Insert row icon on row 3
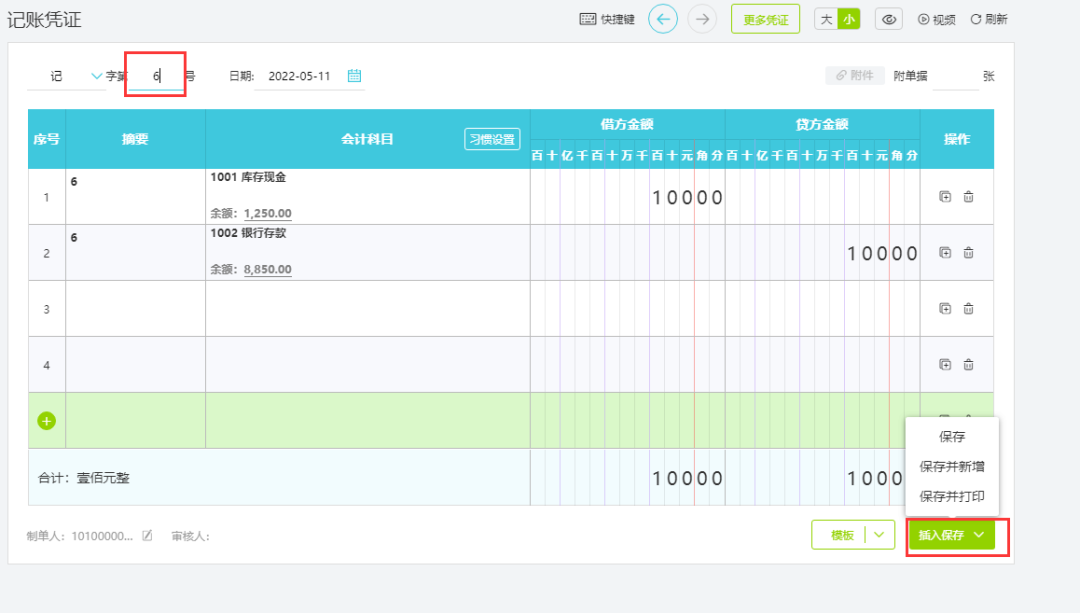This screenshot has height=613, width=1080. pyautogui.click(x=945, y=309)
